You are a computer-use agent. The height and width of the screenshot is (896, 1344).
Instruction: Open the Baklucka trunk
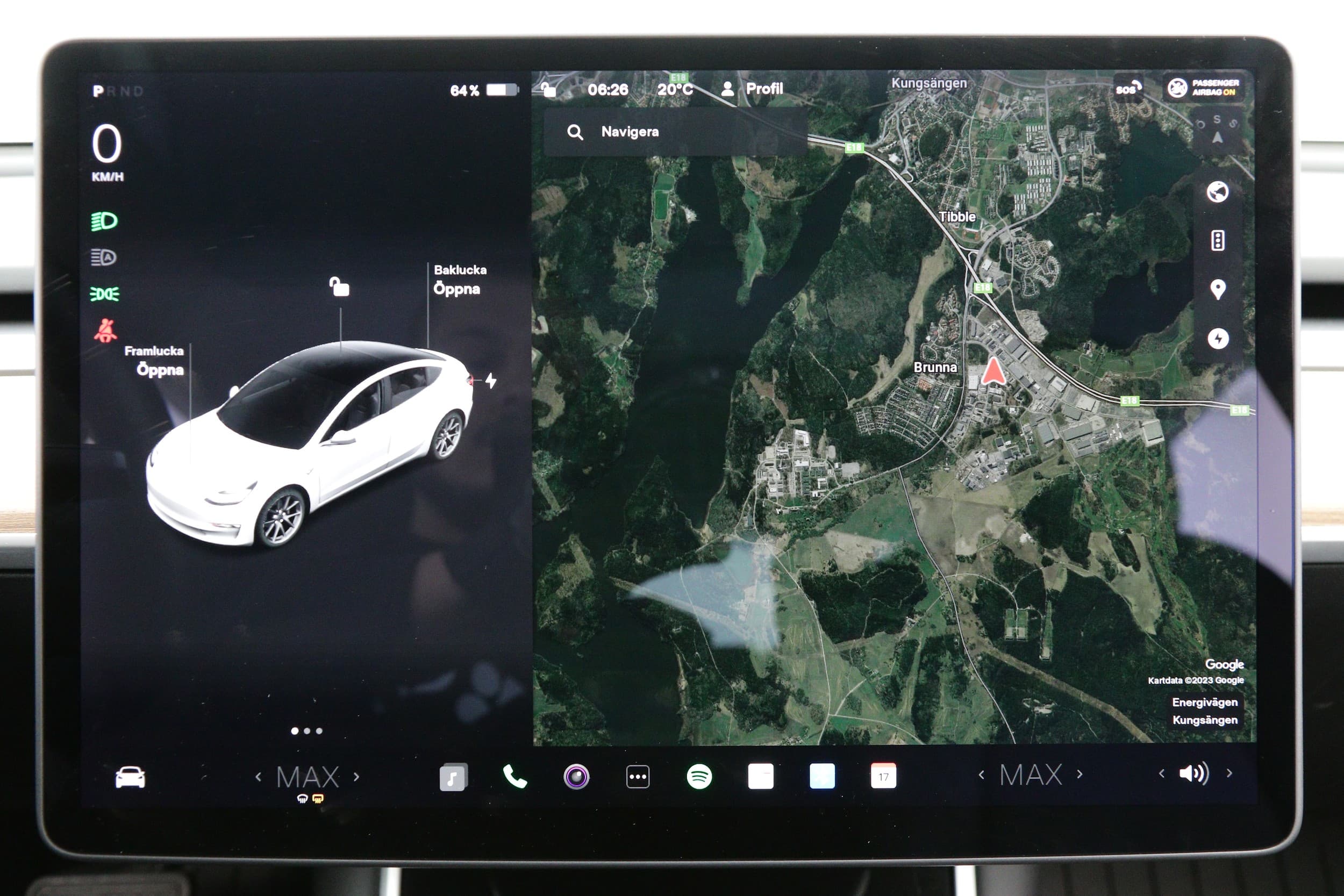[457, 289]
